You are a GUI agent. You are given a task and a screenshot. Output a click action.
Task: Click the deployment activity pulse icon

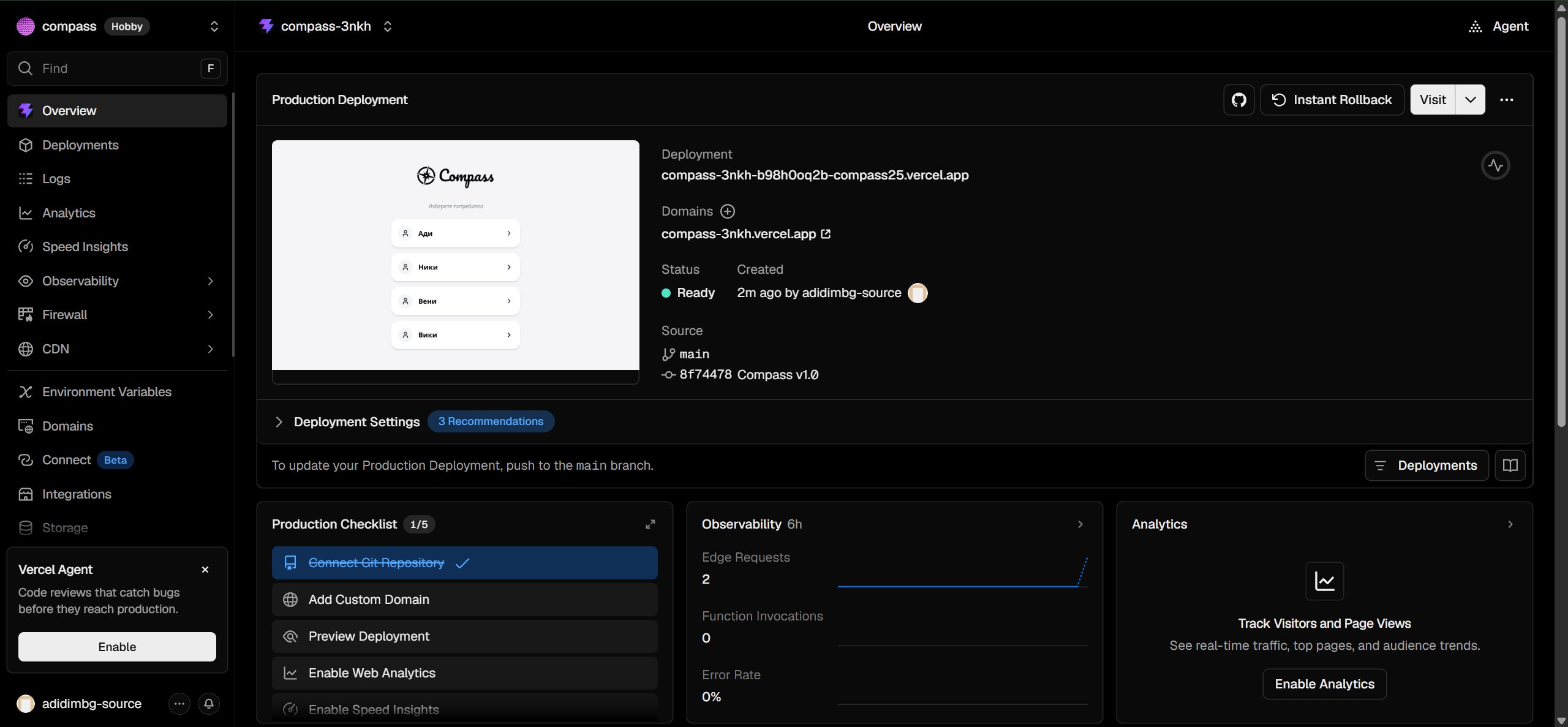click(1495, 165)
